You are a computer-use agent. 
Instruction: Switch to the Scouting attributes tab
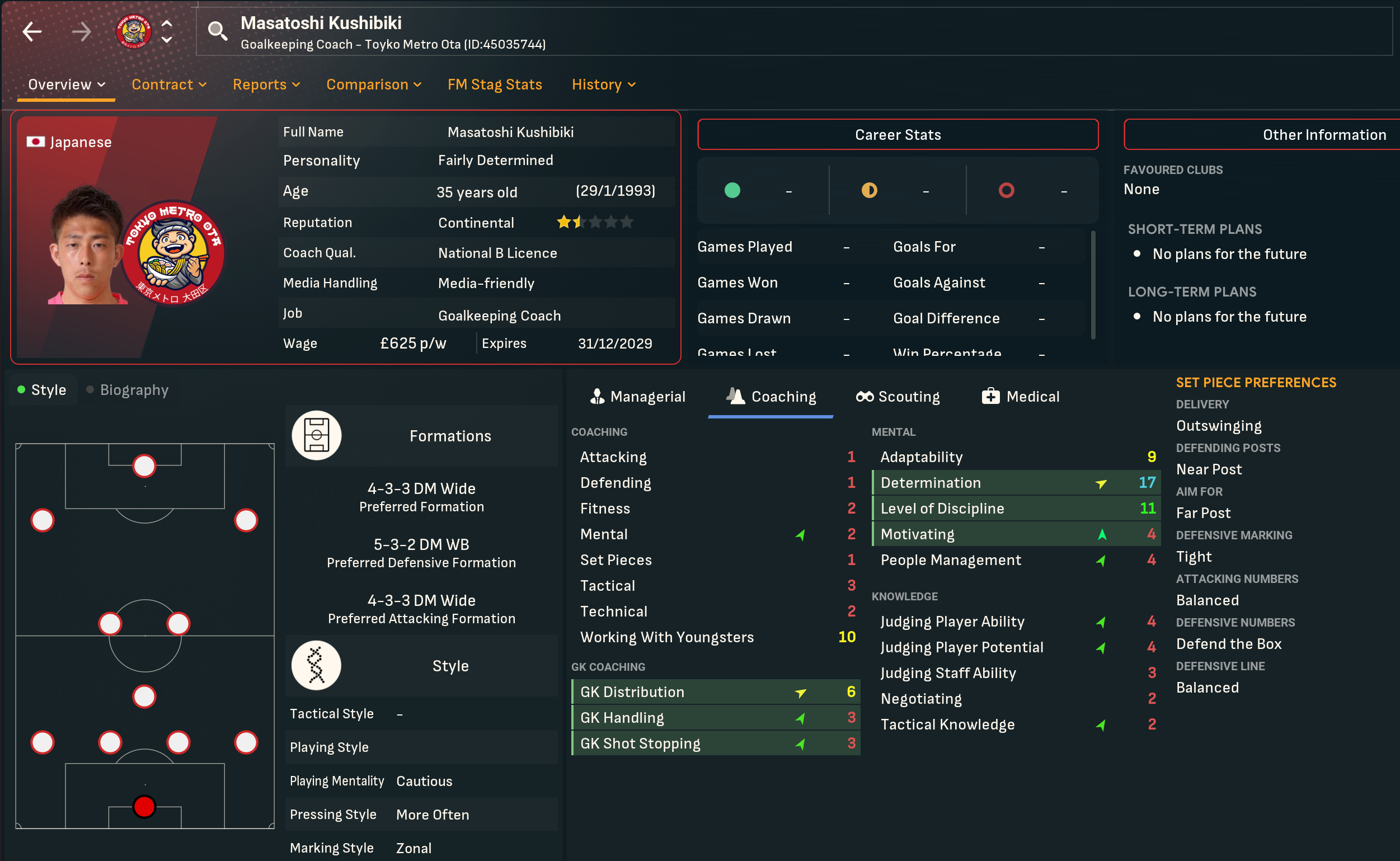(x=898, y=396)
